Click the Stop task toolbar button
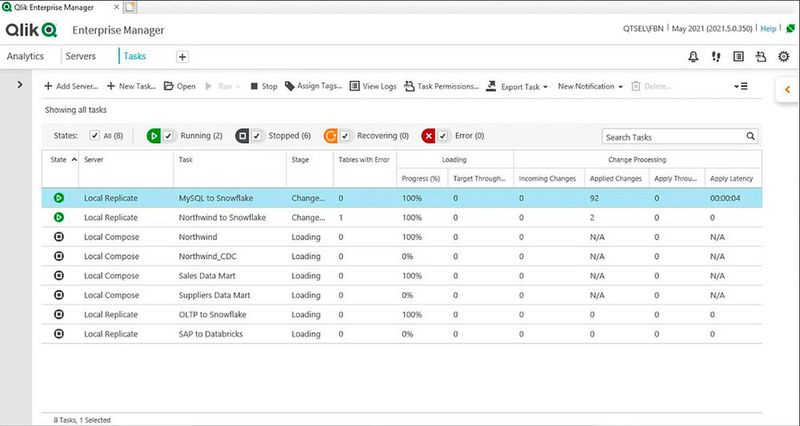 (264, 86)
